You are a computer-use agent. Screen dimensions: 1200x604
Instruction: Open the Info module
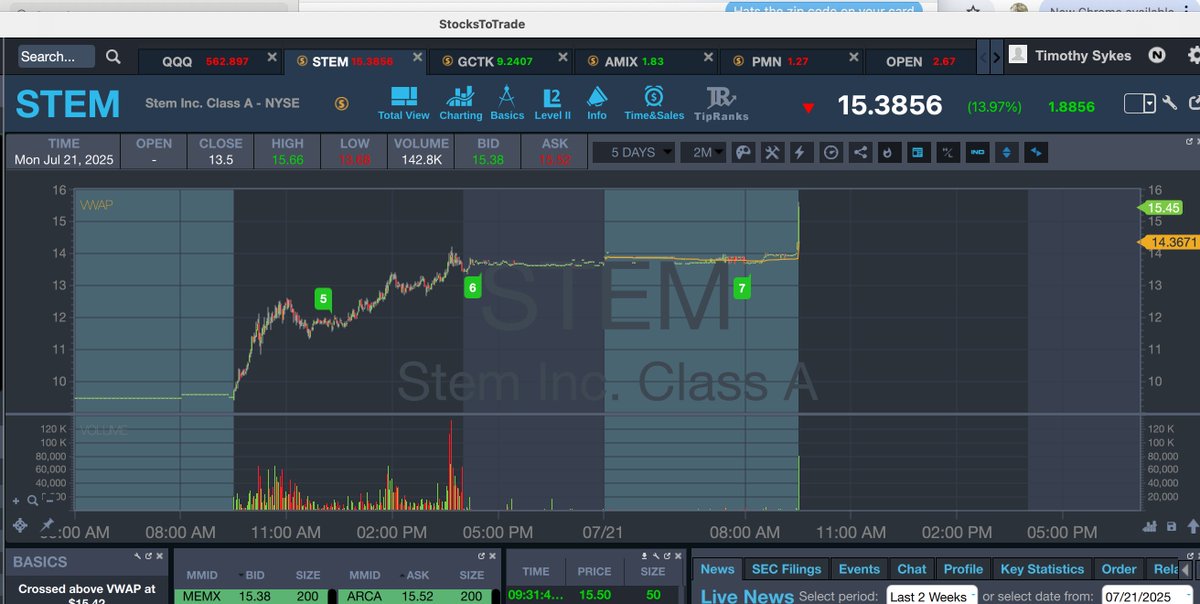coord(597,103)
